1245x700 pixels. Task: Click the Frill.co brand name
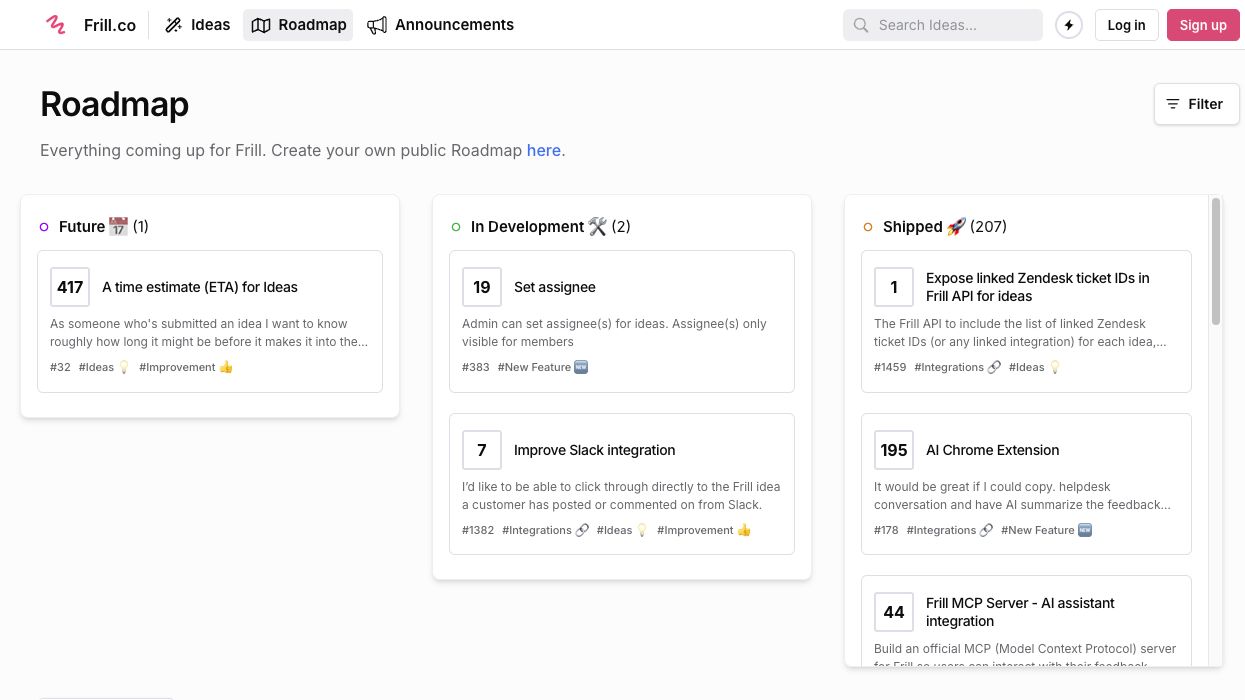tap(110, 25)
